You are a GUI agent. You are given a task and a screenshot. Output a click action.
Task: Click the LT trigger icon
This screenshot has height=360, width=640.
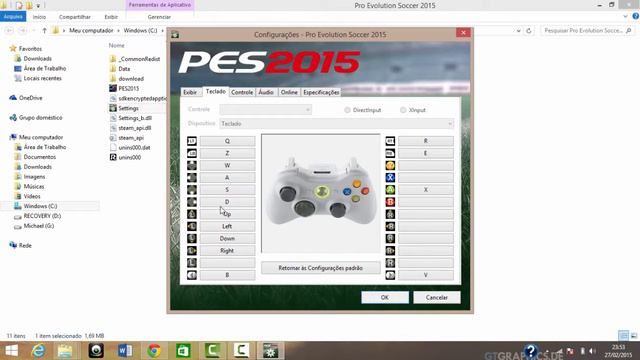click(x=191, y=141)
